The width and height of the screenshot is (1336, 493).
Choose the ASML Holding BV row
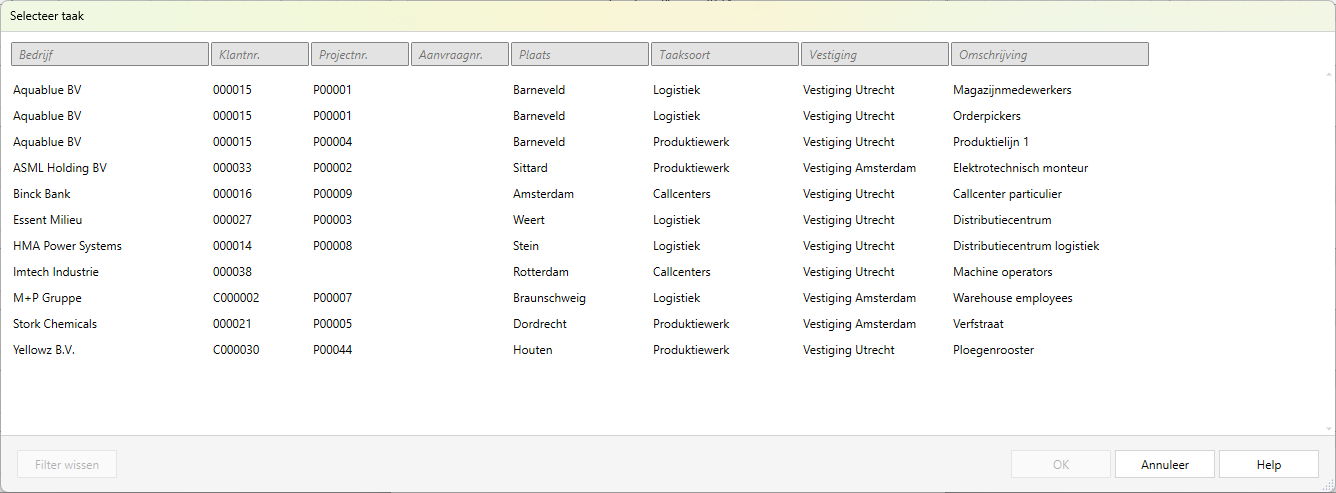[x=60, y=168]
